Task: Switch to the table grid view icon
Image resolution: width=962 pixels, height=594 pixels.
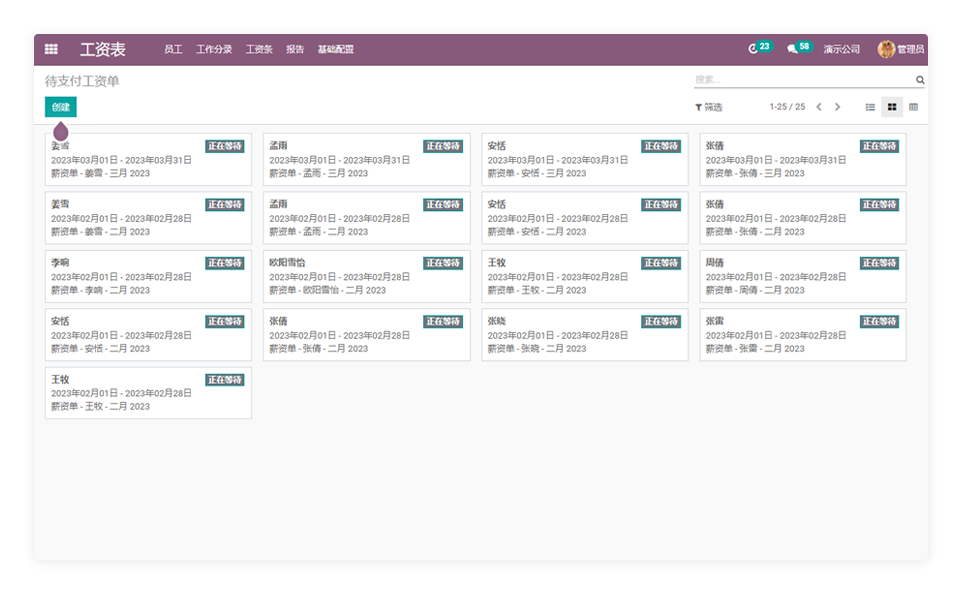Action: [x=913, y=107]
